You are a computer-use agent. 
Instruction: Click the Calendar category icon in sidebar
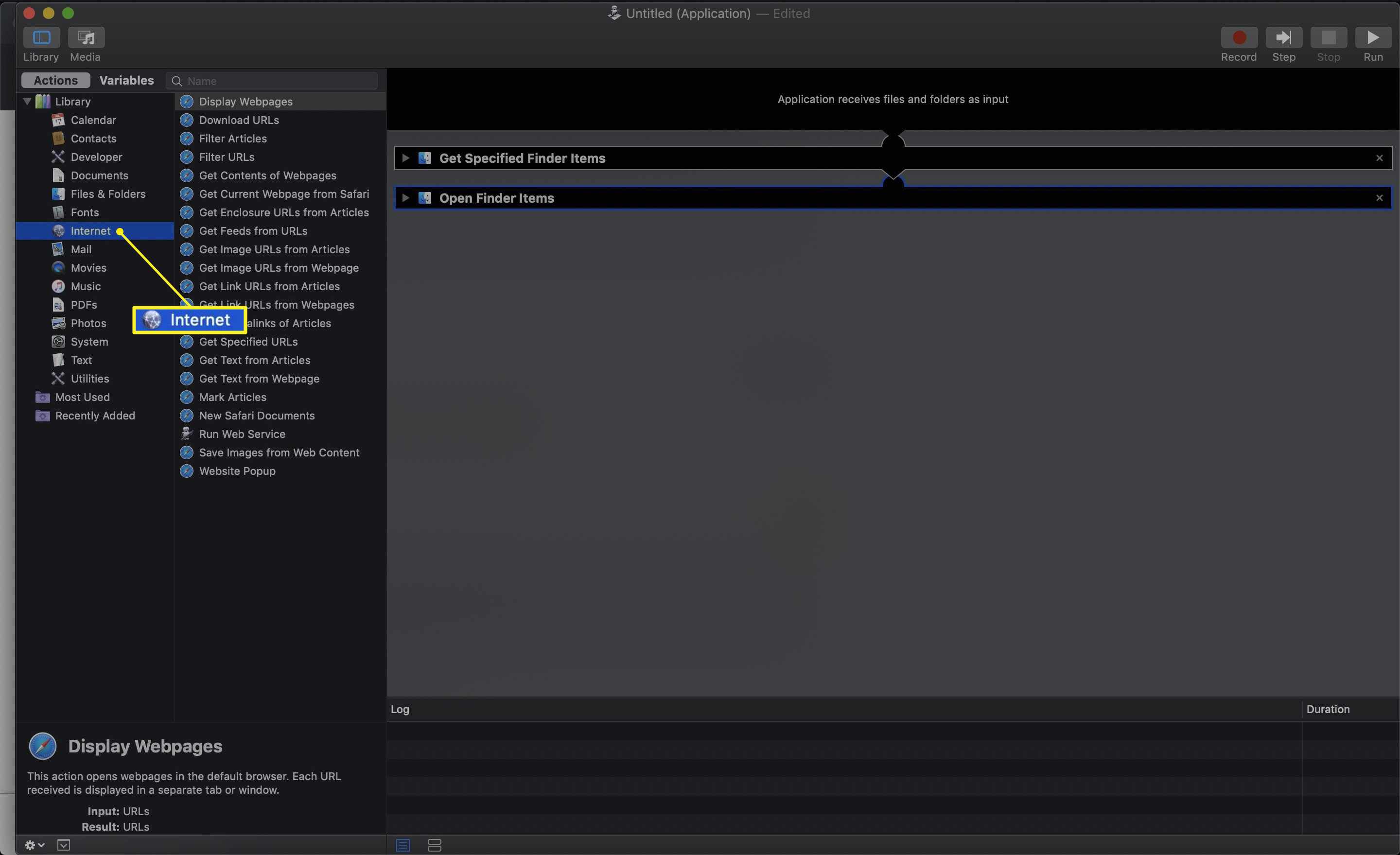pyautogui.click(x=58, y=120)
